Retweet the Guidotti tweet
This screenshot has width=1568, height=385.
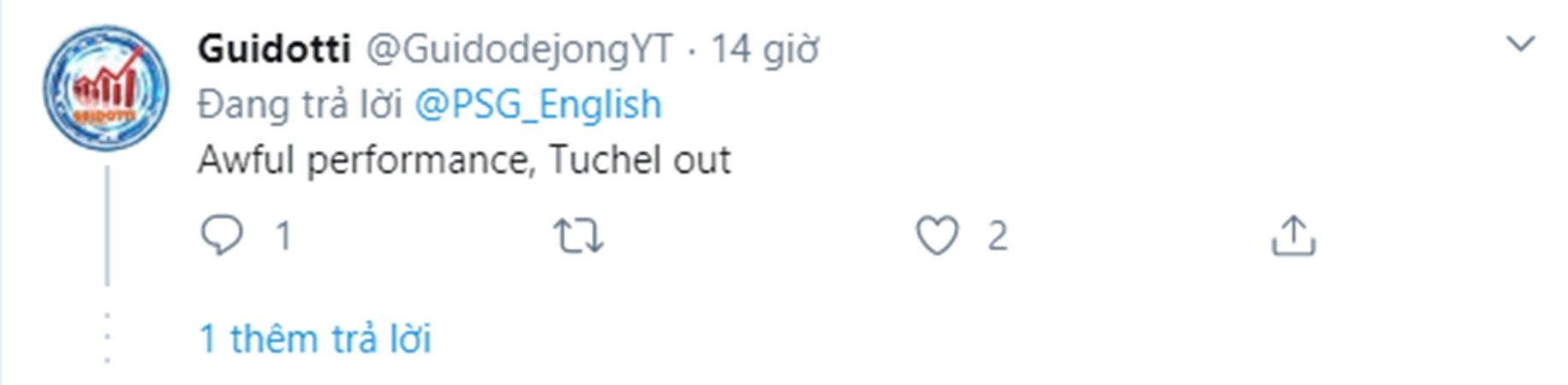(578, 236)
